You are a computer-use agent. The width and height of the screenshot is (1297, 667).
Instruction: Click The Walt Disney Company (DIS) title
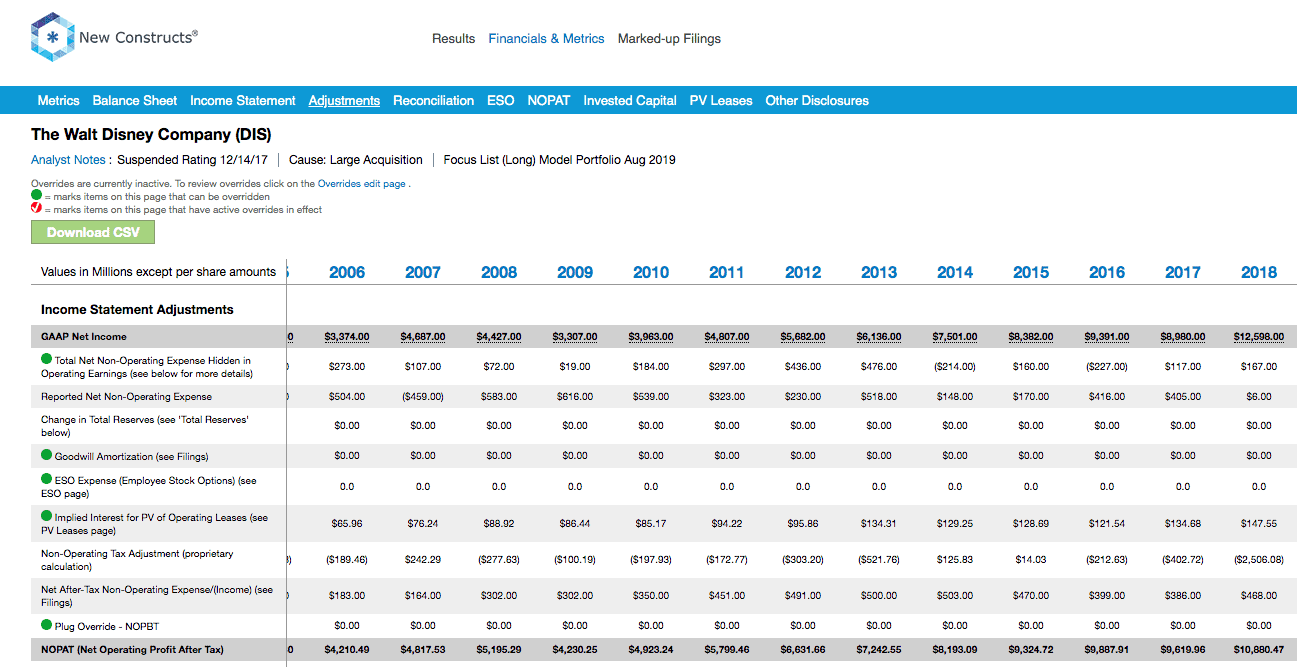(151, 134)
